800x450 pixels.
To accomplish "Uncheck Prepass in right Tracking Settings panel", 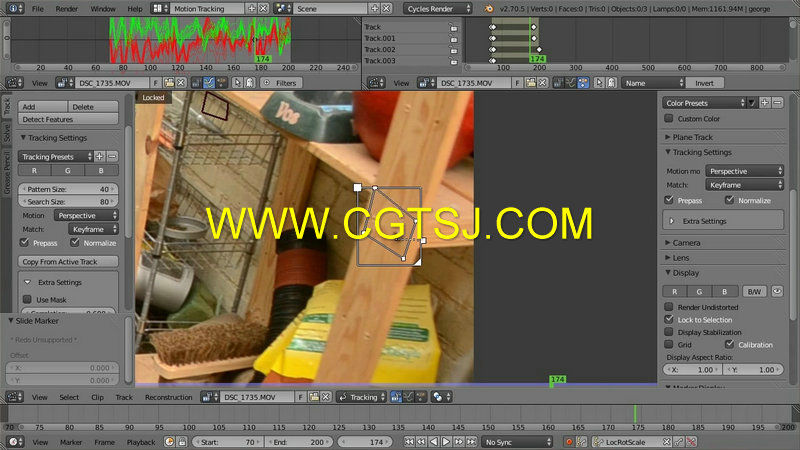I will tap(669, 200).
